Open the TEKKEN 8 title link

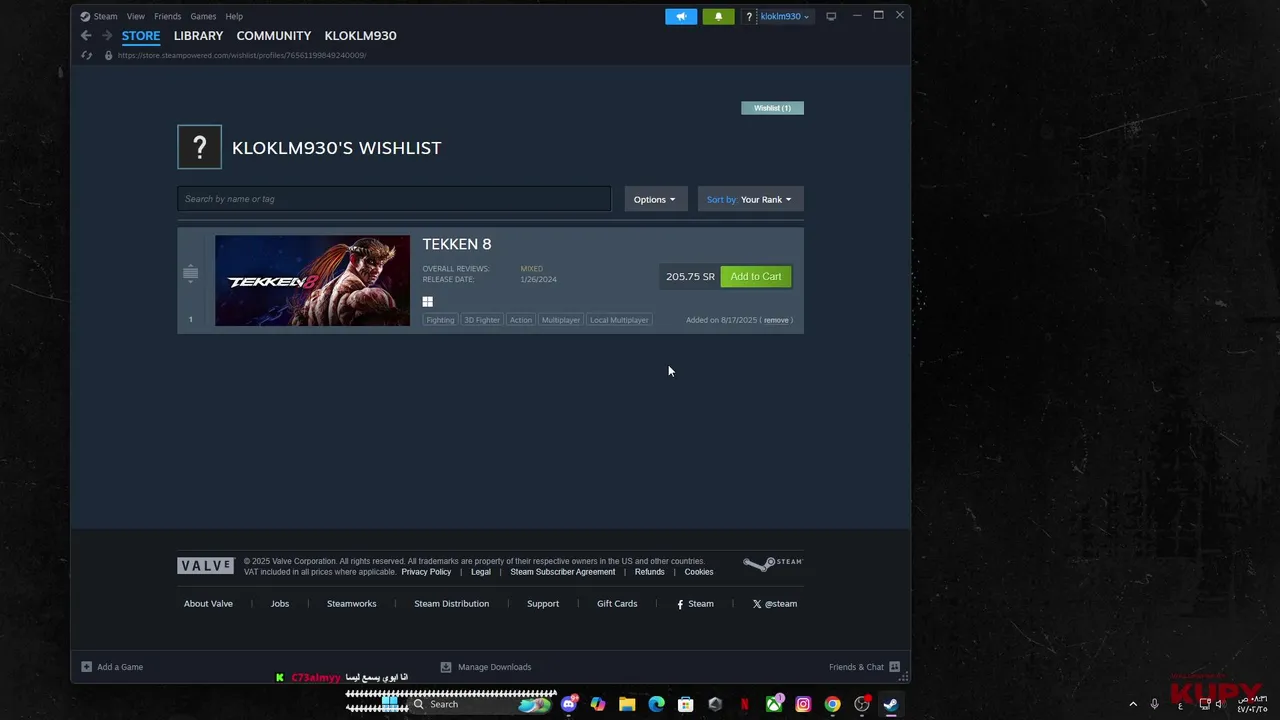[457, 244]
